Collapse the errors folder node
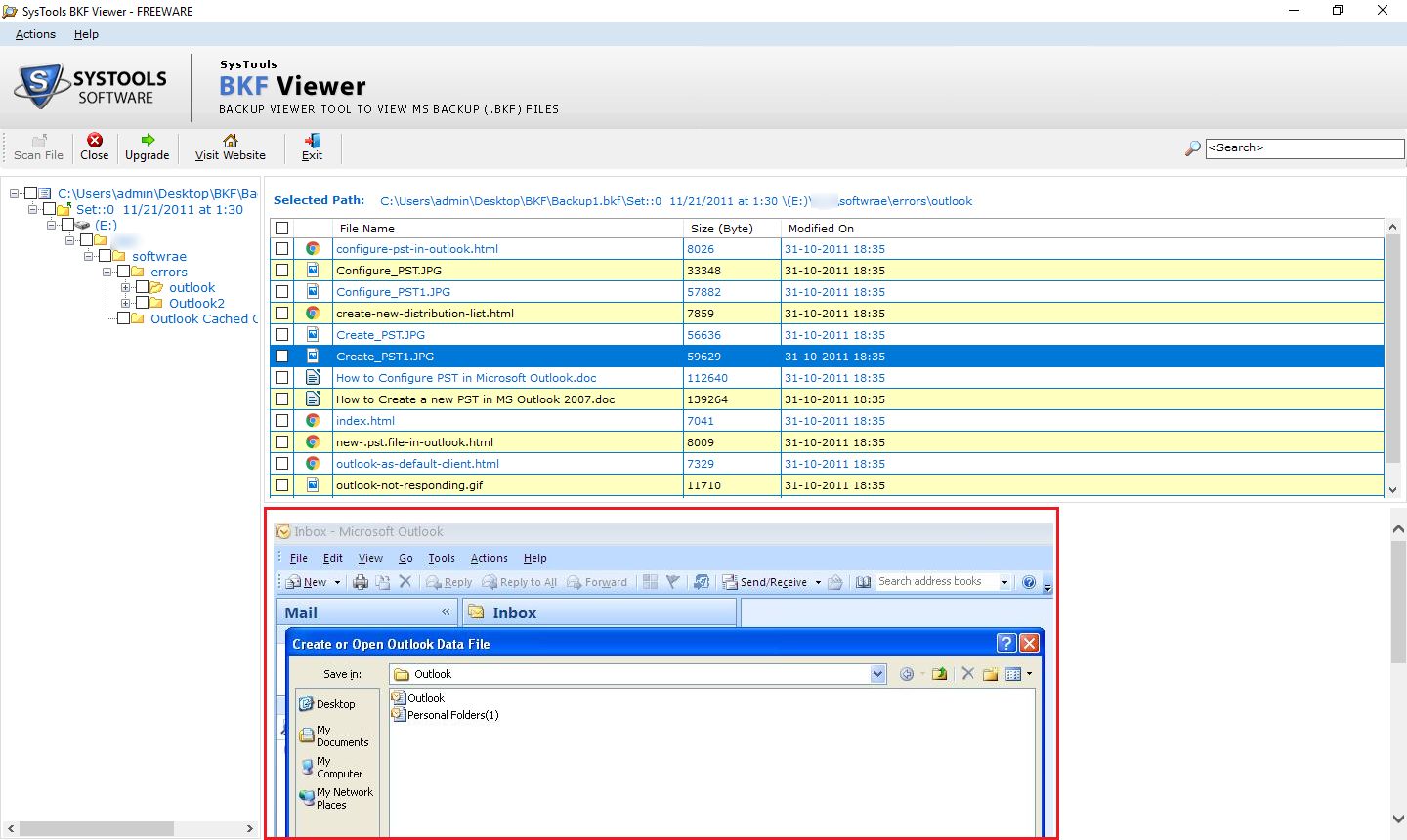The image size is (1407, 840). (x=107, y=273)
